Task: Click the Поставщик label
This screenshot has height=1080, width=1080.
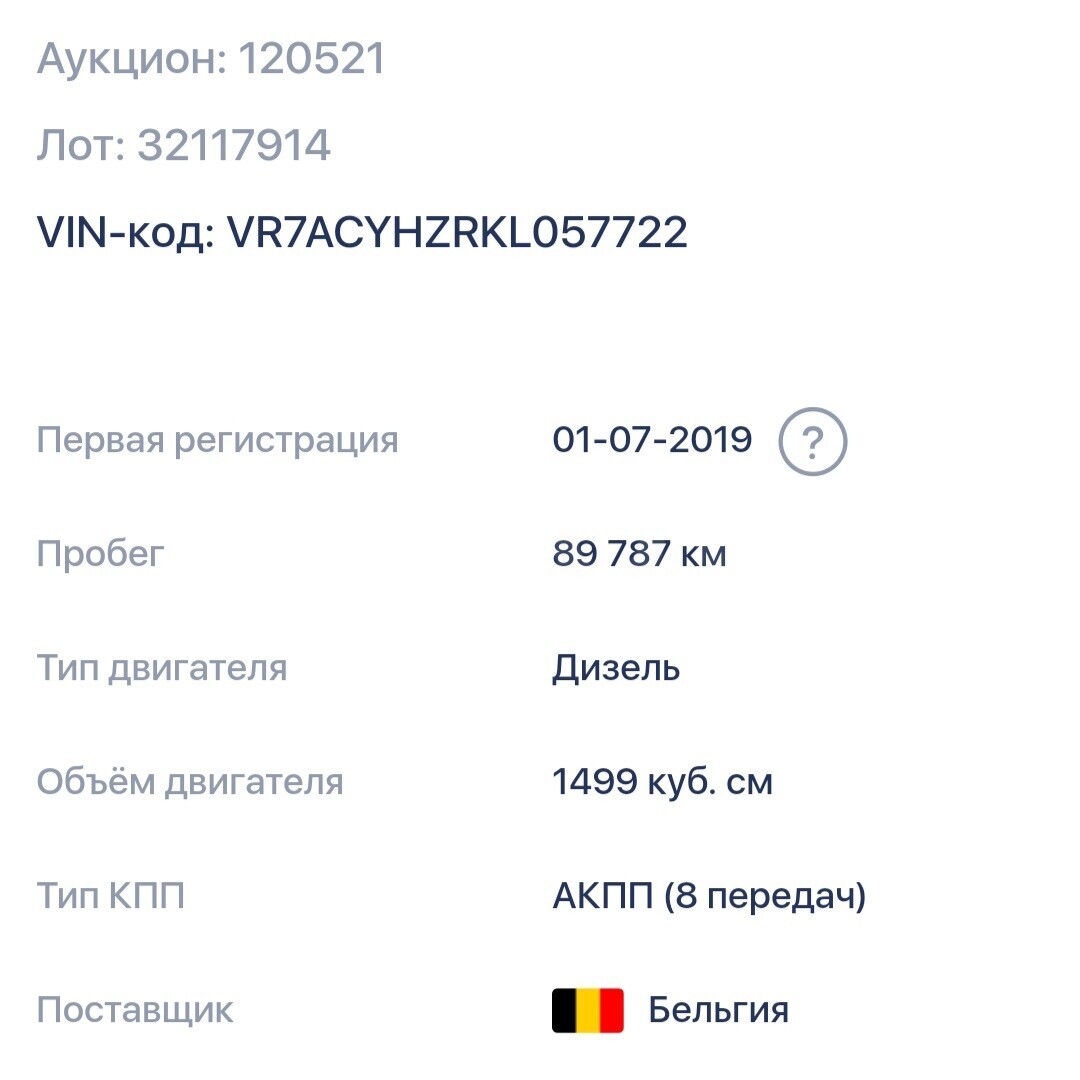Action: pyautogui.click(x=135, y=1010)
